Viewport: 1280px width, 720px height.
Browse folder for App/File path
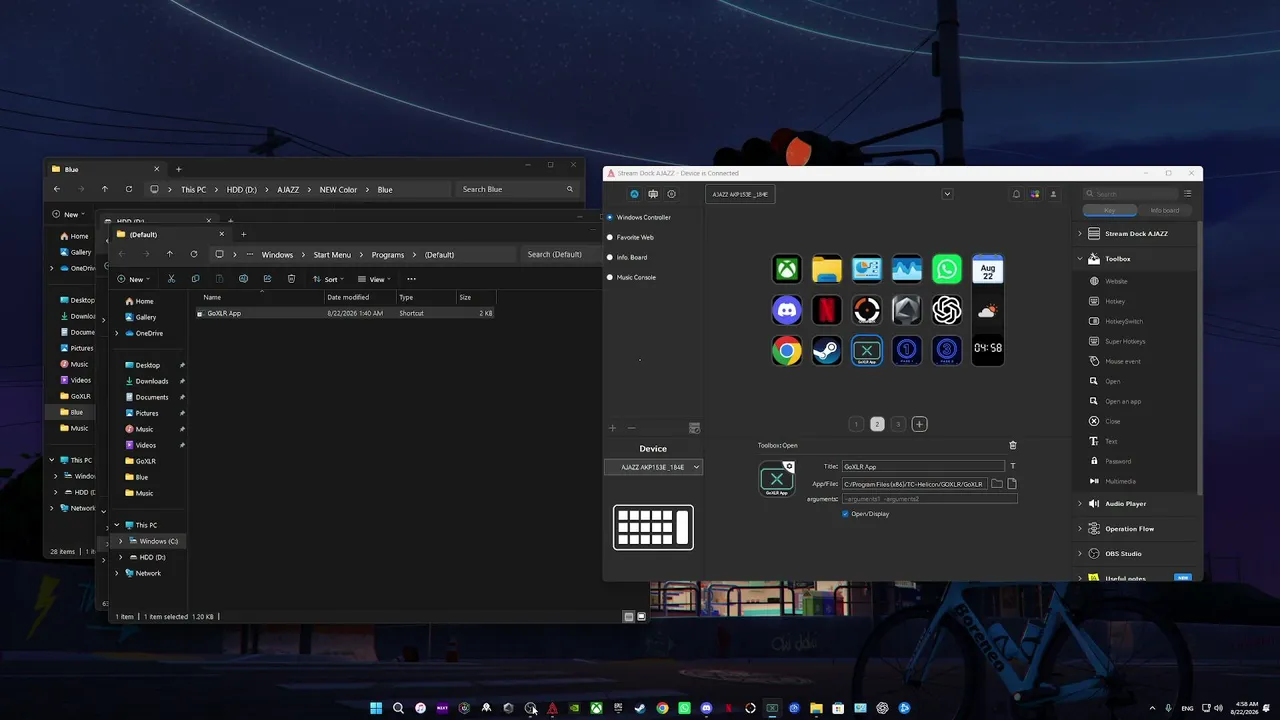(997, 484)
